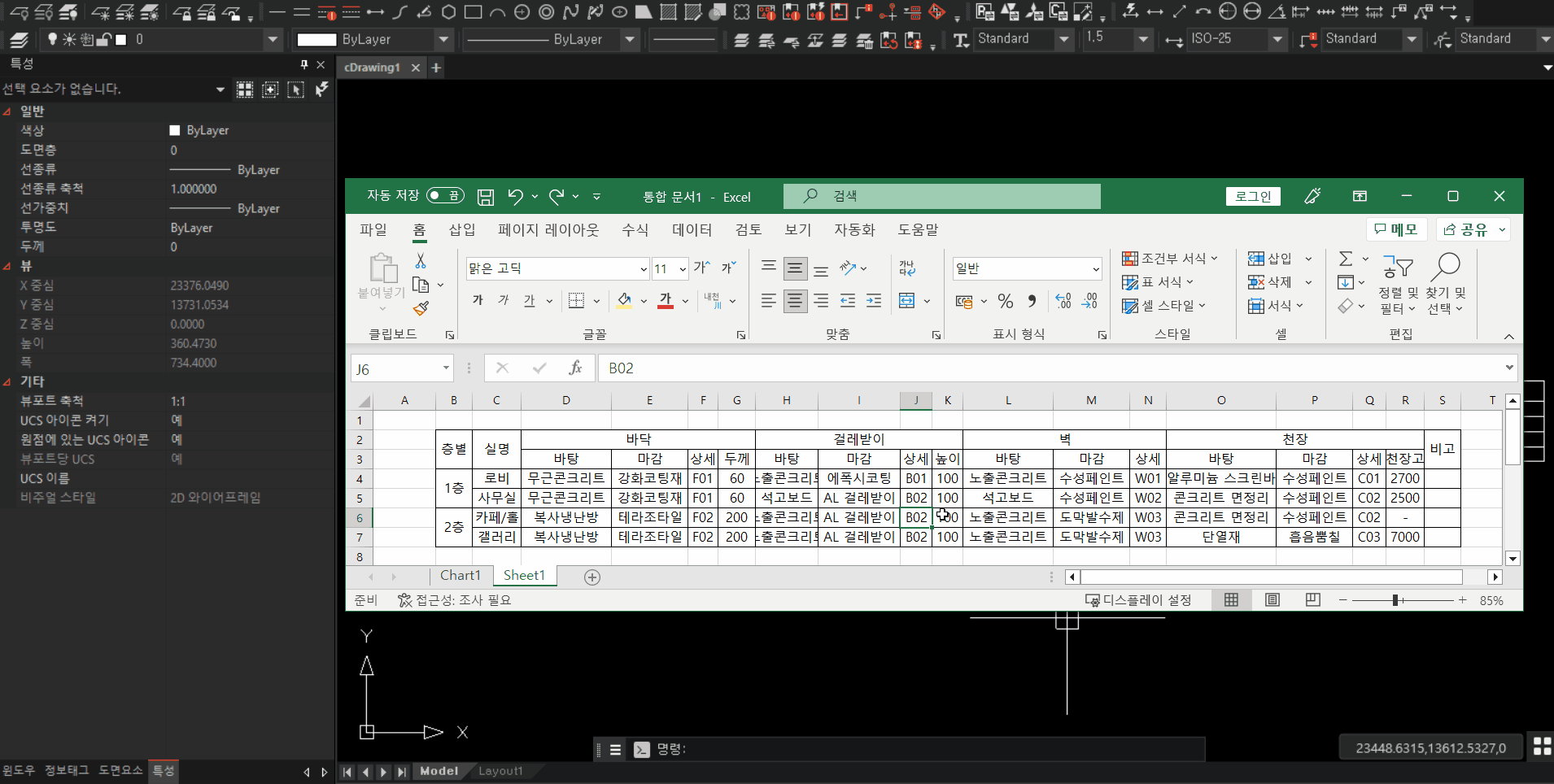Click the Excel login button
This screenshot has height=784, width=1554.
coord(1253,196)
